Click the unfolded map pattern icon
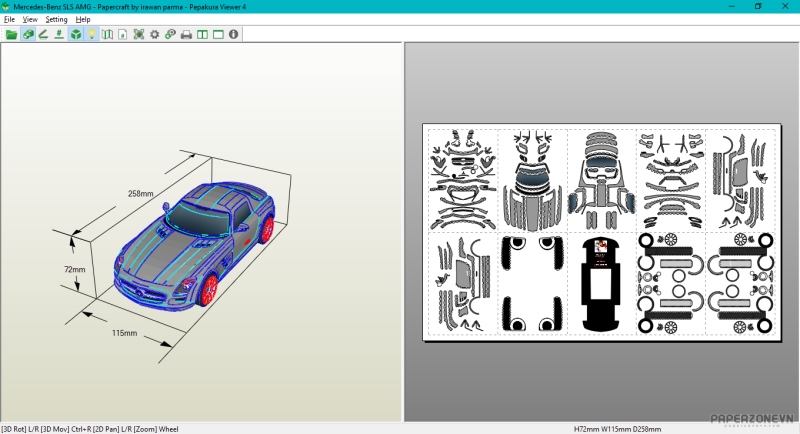This screenshot has height=434, width=800. pyautogui.click(x=107, y=34)
